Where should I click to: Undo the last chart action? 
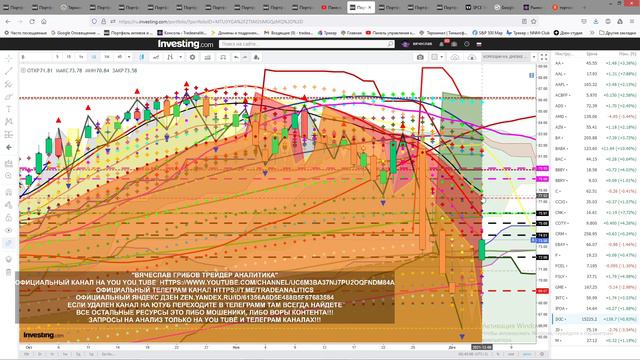pos(236,57)
